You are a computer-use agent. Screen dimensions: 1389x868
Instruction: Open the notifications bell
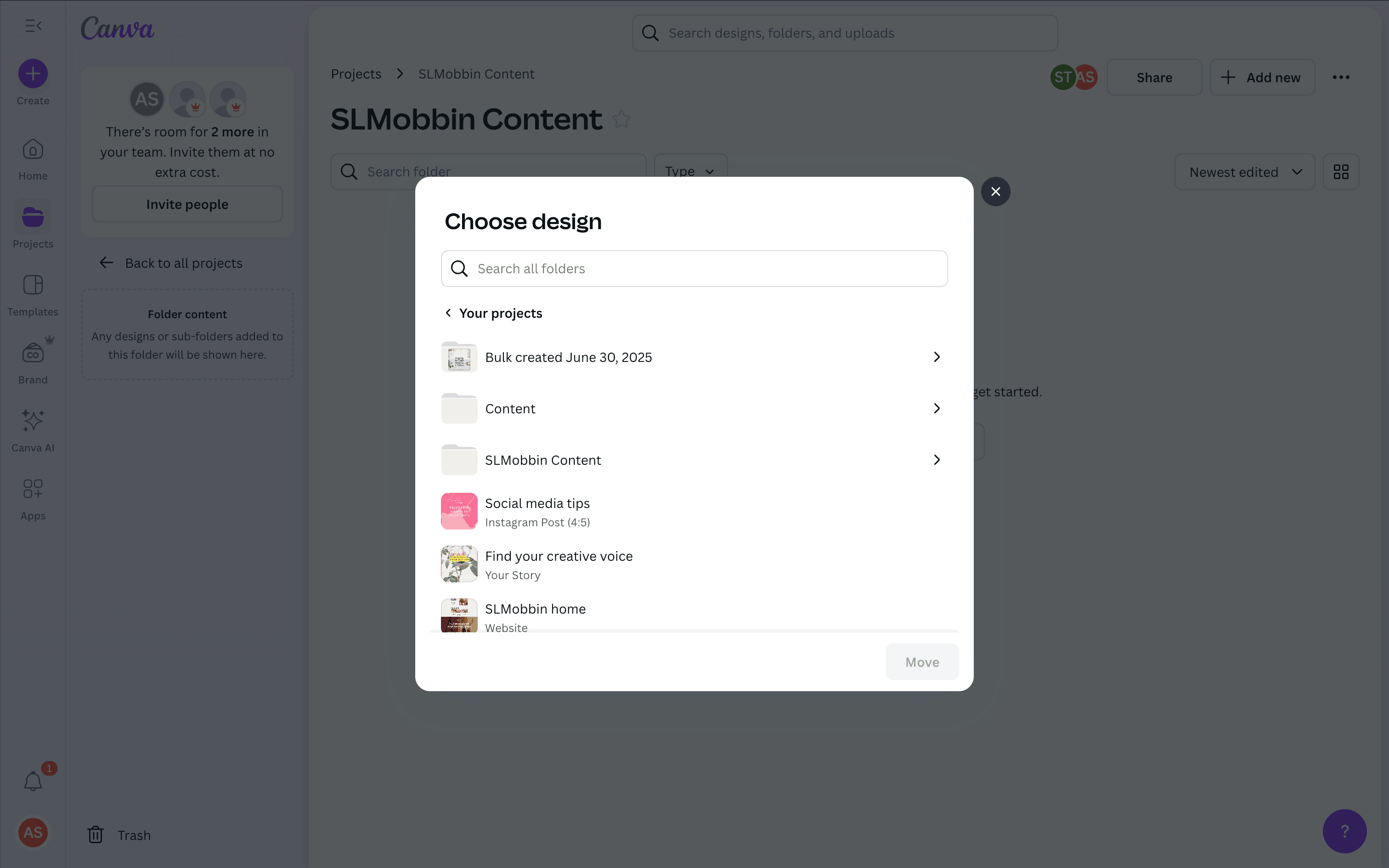point(33,781)
